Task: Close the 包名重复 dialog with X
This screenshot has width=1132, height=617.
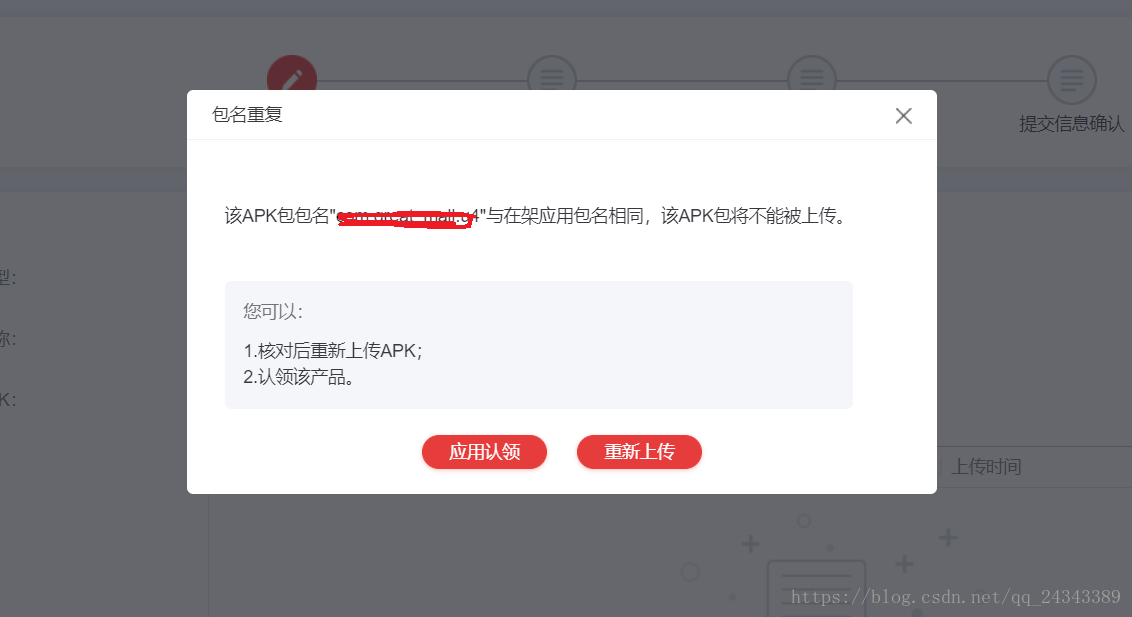Action: 903,115
